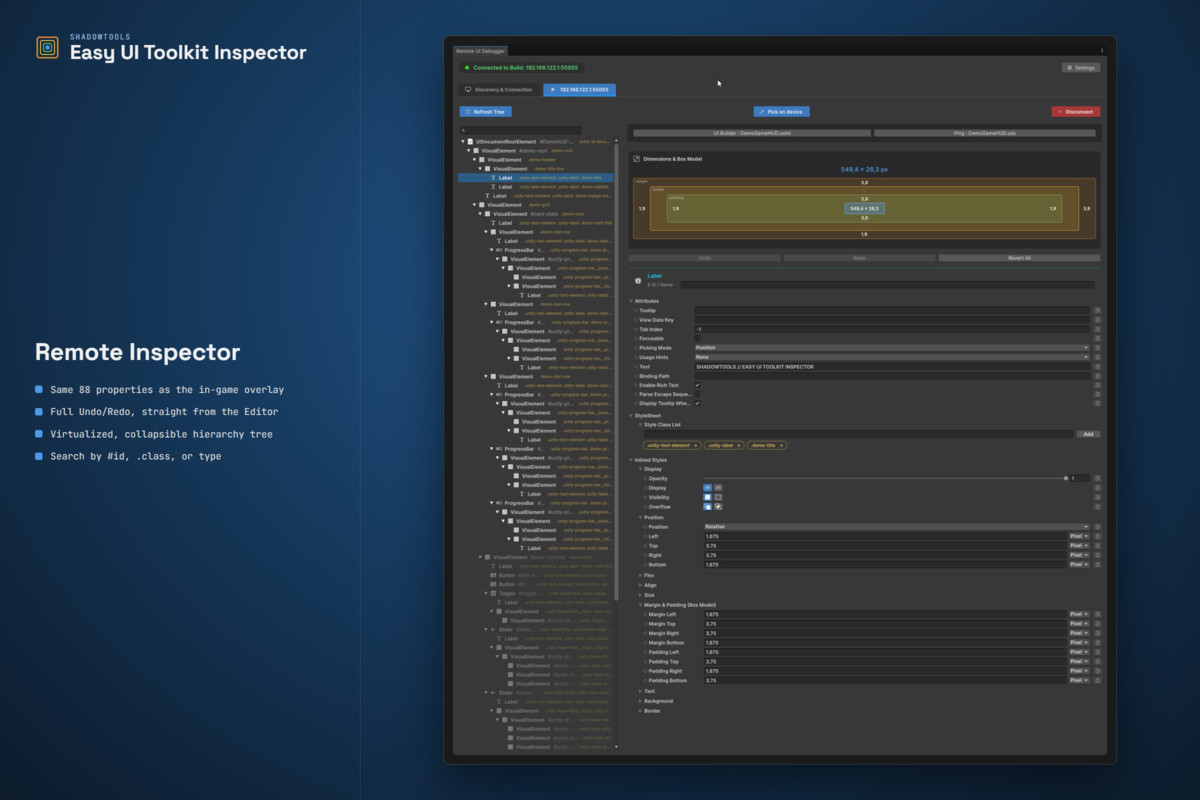The height and width of the screenshot is (800, 1200).
Task: Click revert icon on Padding Bottom row
Action: 1097,680
